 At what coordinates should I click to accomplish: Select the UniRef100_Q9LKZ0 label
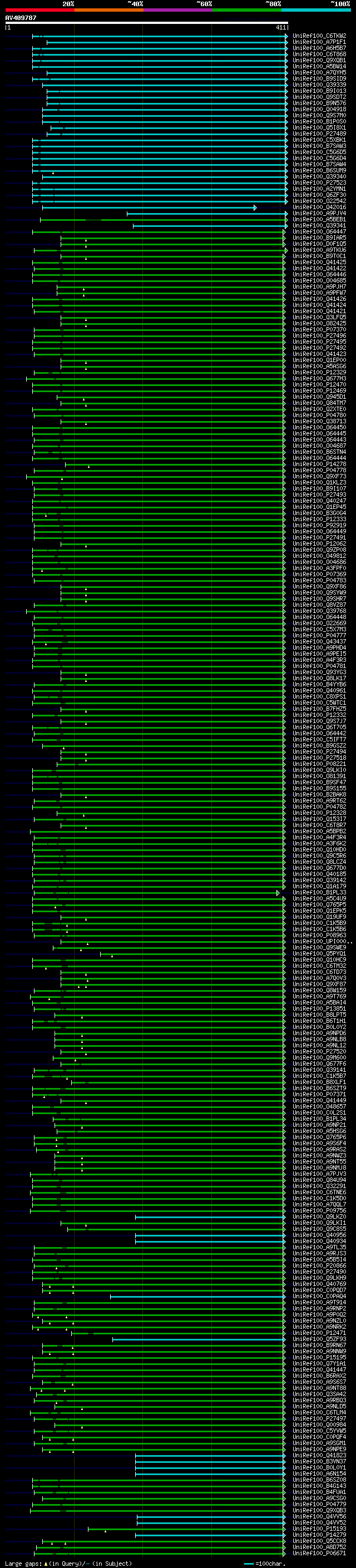pos(319,1216)
